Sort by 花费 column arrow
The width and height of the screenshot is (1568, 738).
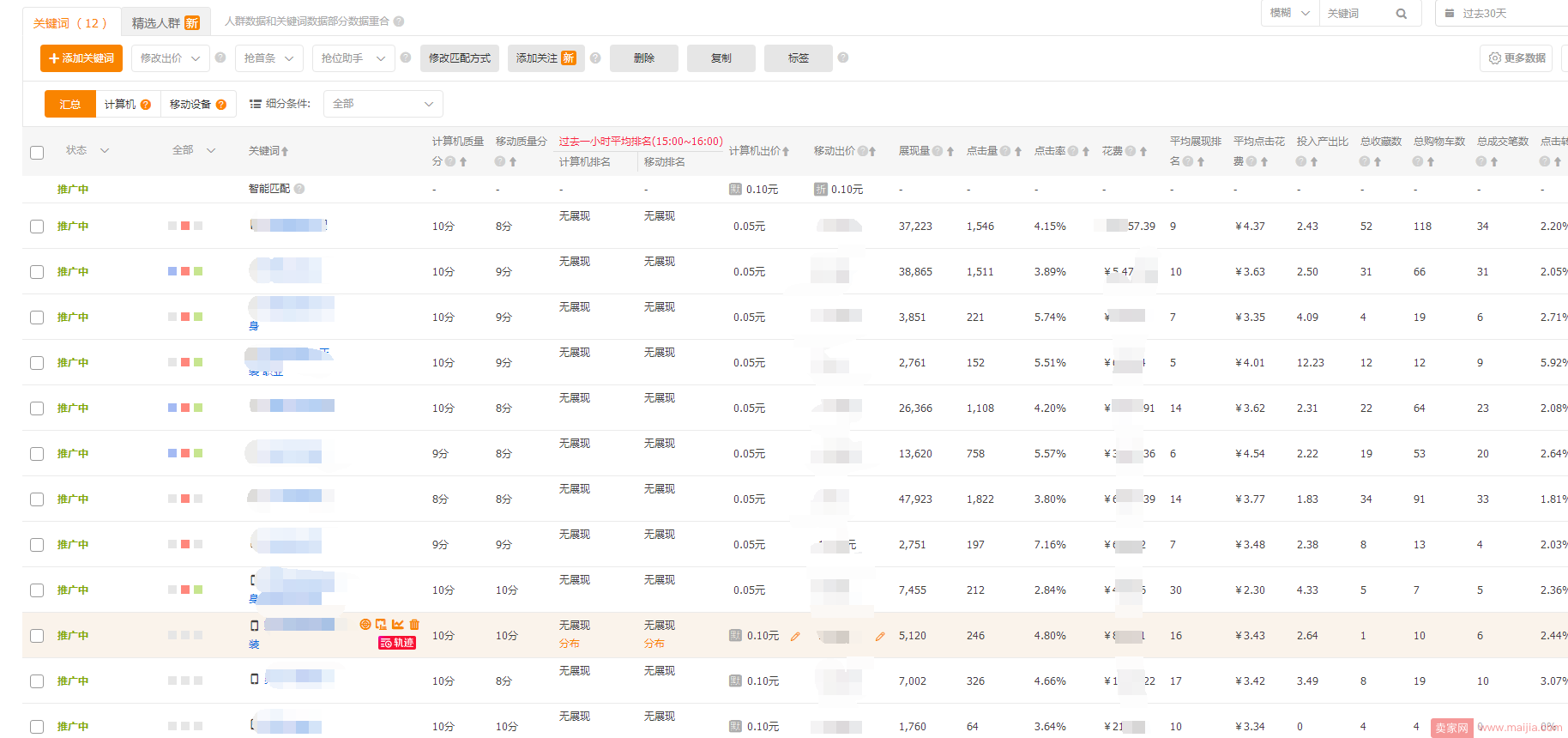[x=1143, y=151]
